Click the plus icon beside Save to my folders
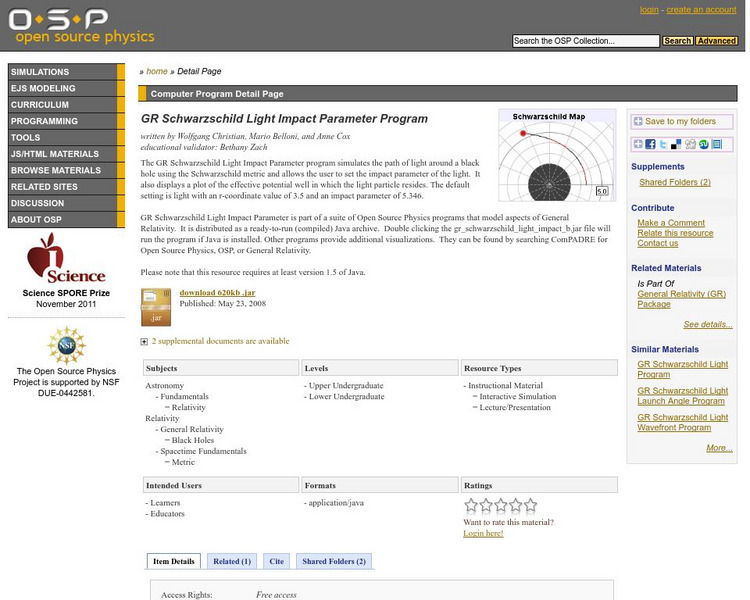The height and width of the screenshot is (600, 750). coord(638,121)
